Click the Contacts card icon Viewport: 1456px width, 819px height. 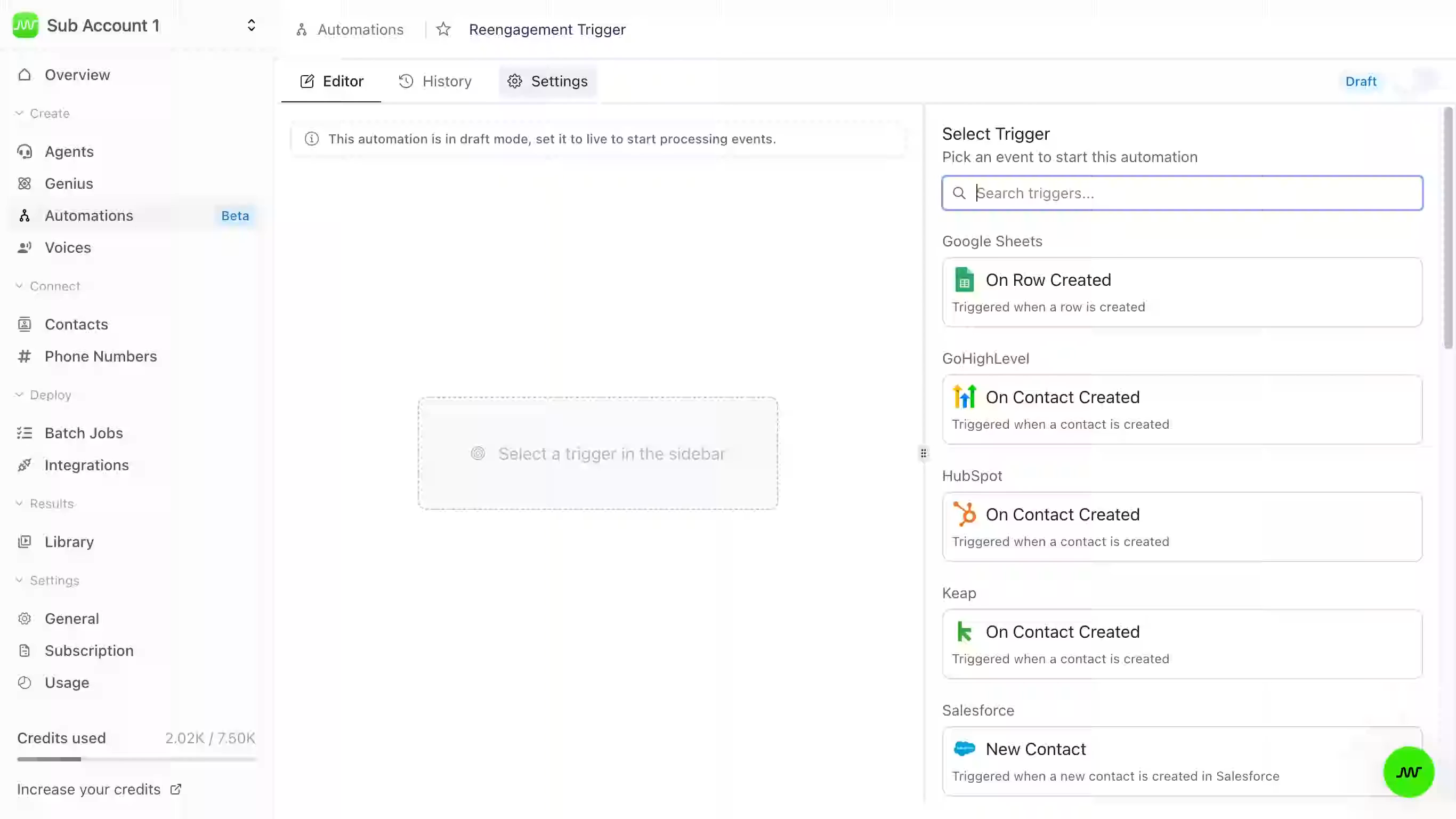coord(25,324)
